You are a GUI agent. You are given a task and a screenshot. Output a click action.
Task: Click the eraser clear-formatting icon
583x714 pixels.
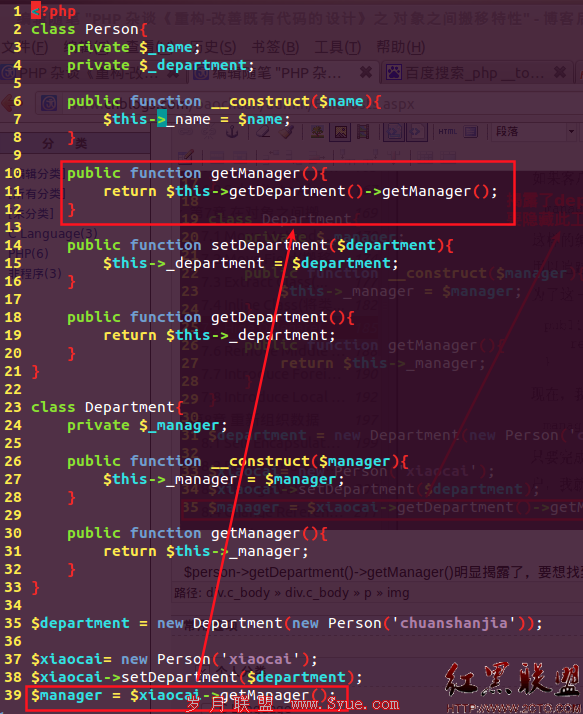[x=263, y=132]
